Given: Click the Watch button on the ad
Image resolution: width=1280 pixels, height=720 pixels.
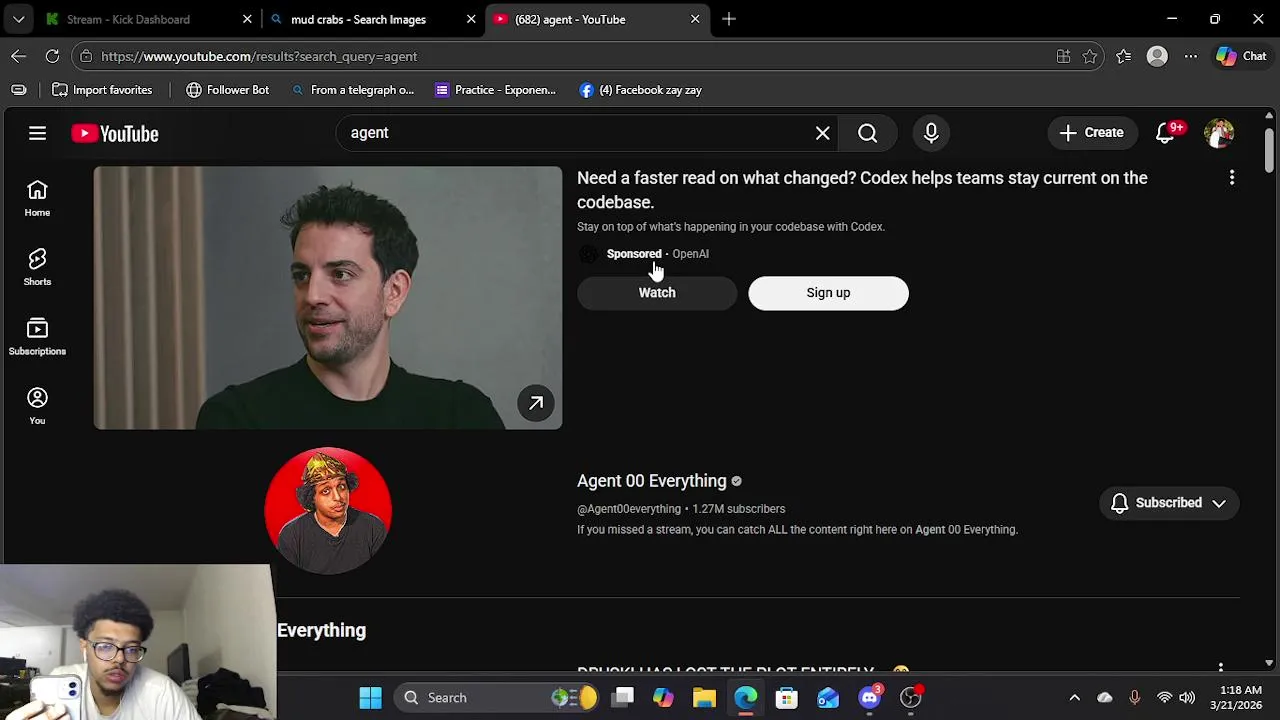Looking at the screenshot, I should (x=657, y=293).
